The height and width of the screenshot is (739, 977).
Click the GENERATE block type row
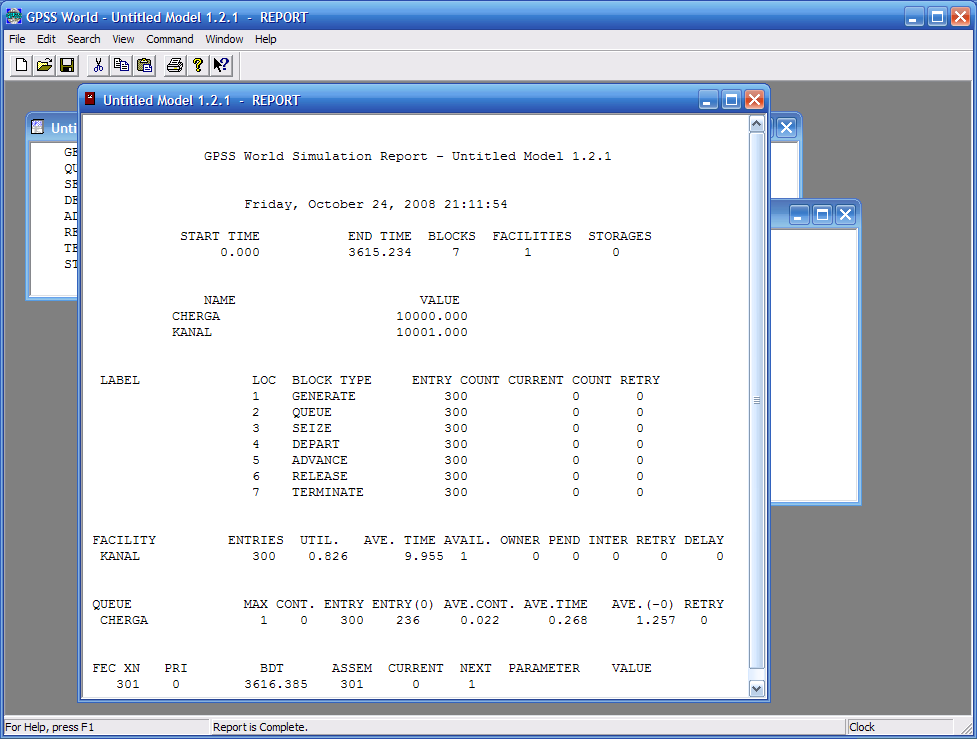[x=323, y=396]
